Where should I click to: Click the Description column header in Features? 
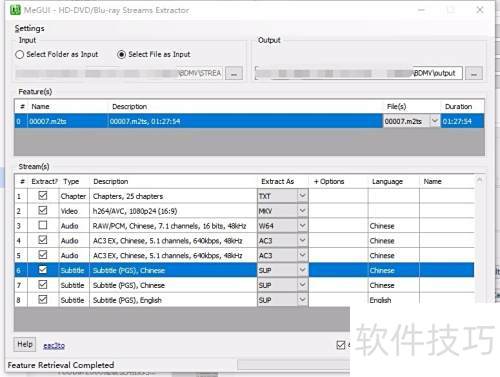[x=246, y=107]
